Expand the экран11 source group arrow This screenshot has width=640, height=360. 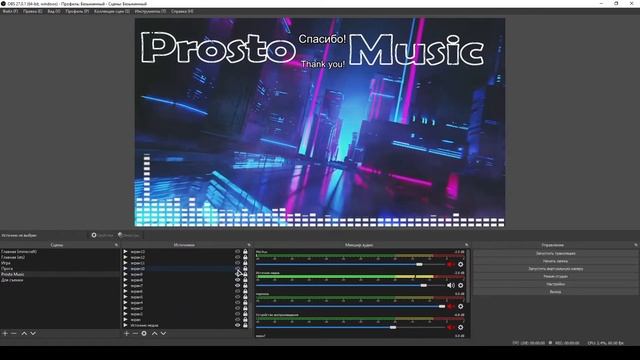[126, 263]
